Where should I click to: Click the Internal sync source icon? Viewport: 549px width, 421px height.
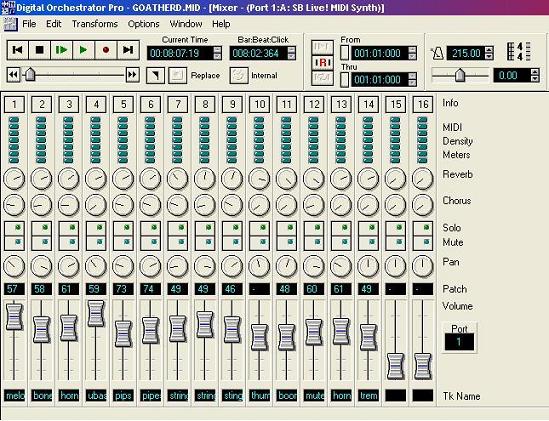pyautogui.click(x=239, y=75)
